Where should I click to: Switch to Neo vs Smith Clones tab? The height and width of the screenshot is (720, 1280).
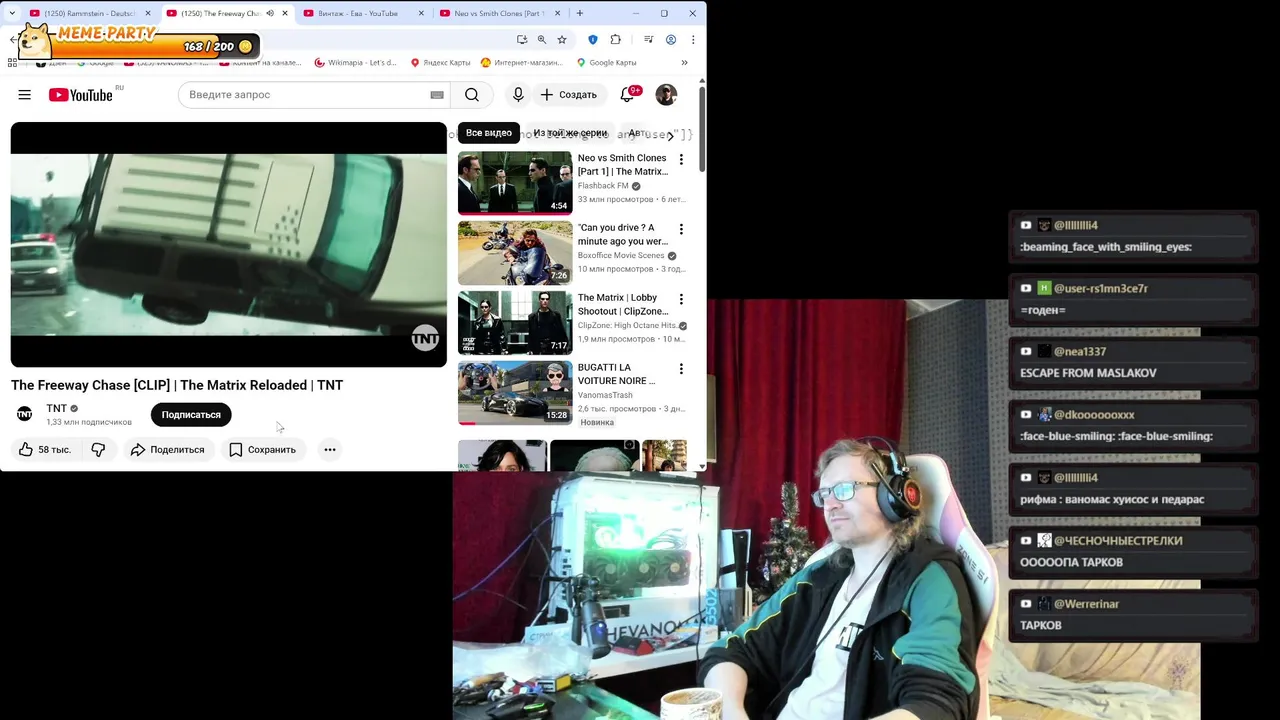(x=498, y=13)
